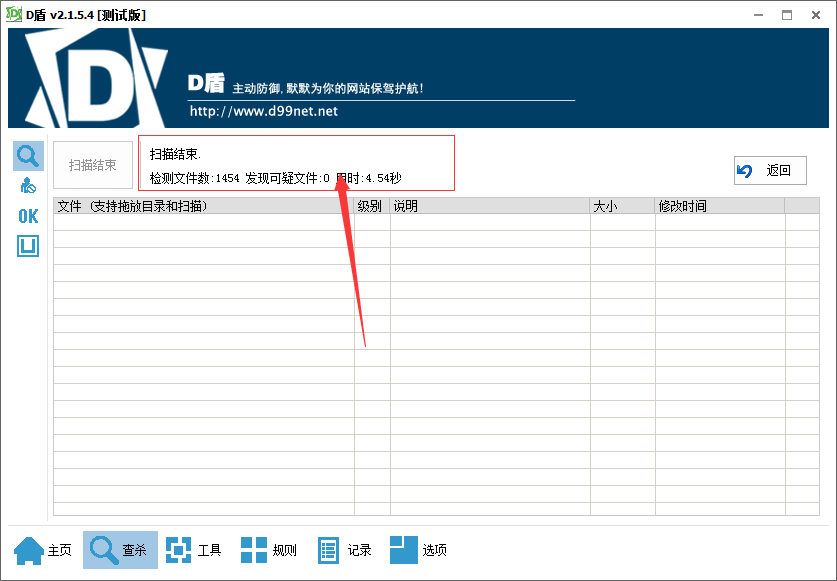Click the D盾 icon in the title bar
The height and width of the screenshot is (581, 837).
13,14
